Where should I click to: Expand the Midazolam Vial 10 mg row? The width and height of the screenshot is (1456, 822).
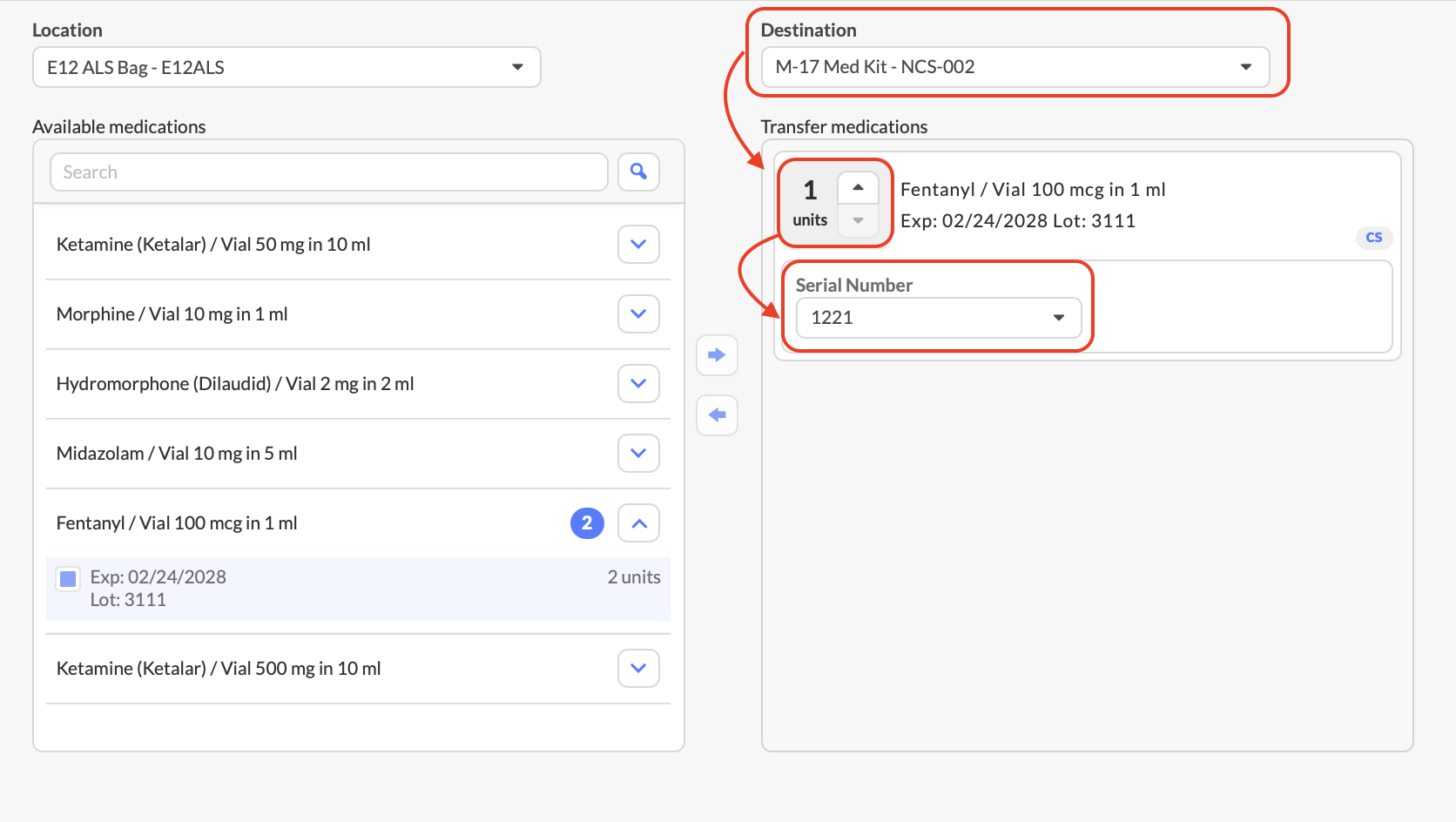coord(638,454)
